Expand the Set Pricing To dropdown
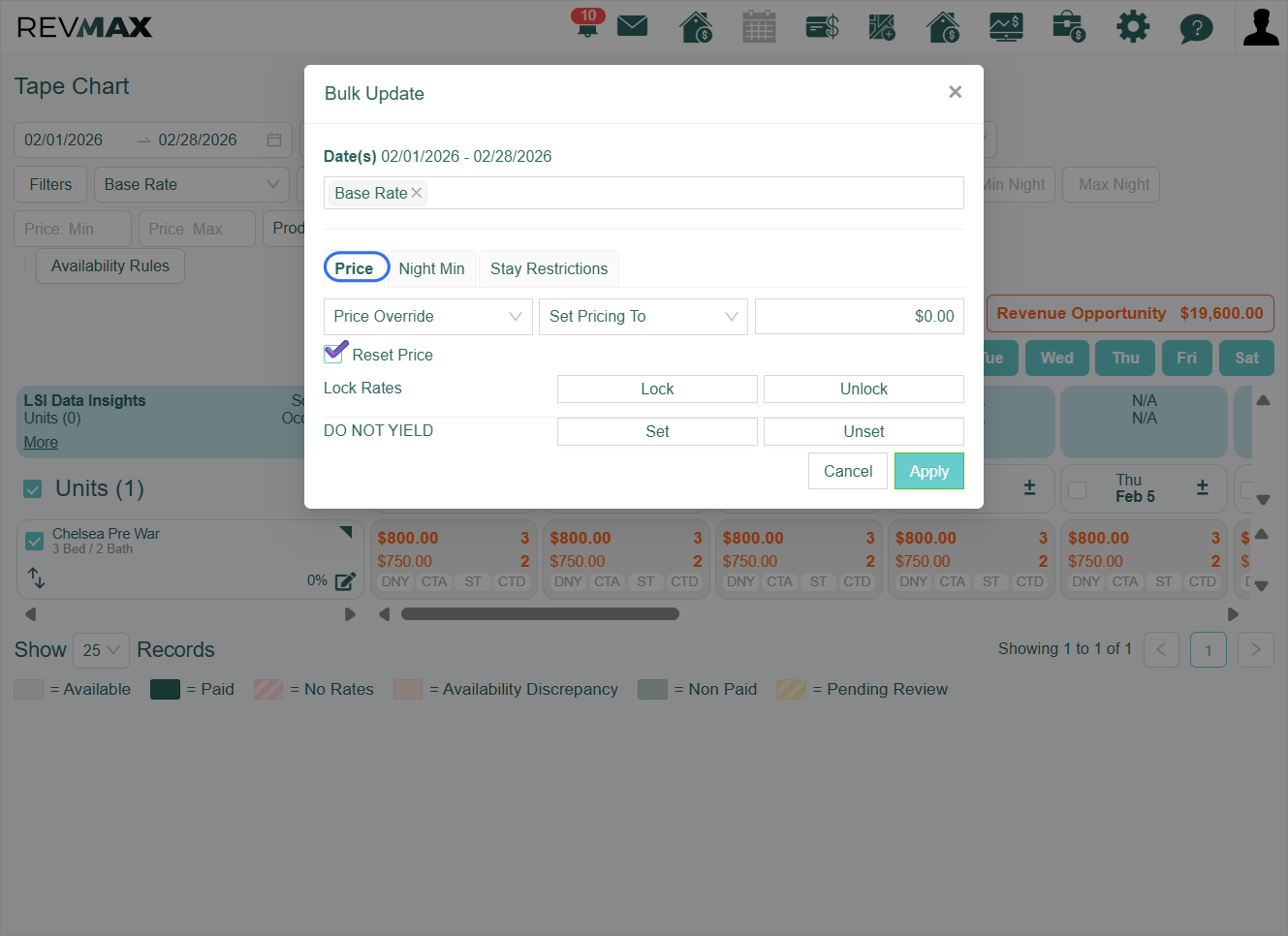Image resolution: width=1288 pixels, height=936 pixels. (x=644, y=317)
